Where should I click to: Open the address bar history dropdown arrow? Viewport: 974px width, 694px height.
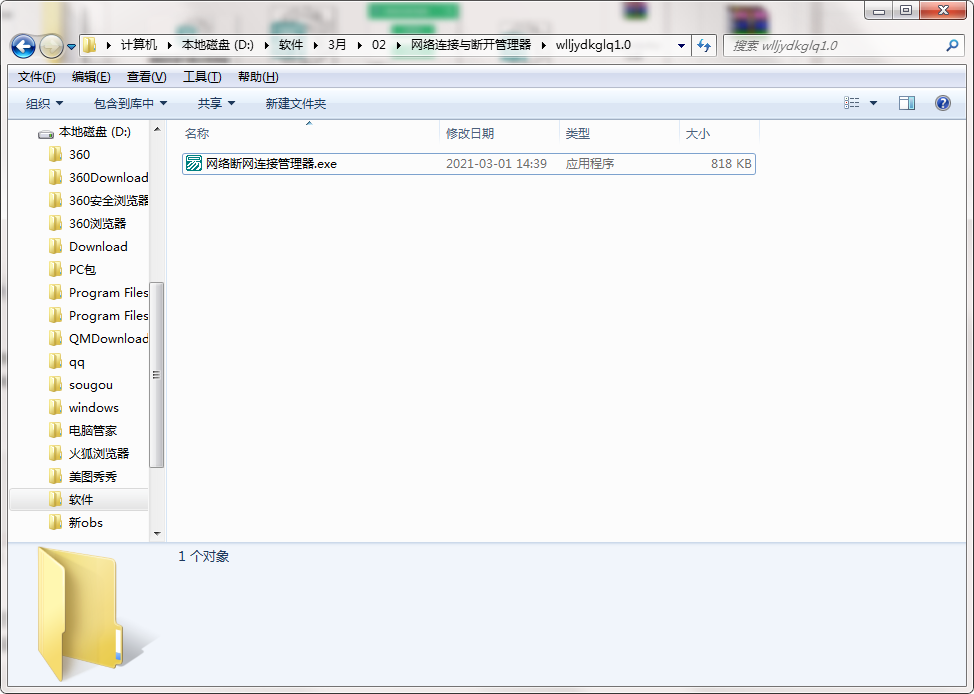point(681,46)
